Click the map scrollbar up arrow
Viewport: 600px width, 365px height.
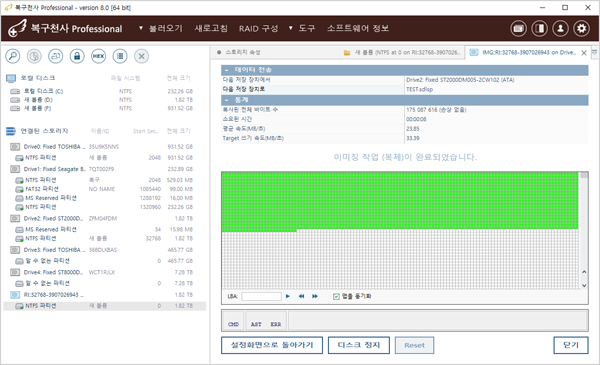pyautogui.click(x=584, y=272)
